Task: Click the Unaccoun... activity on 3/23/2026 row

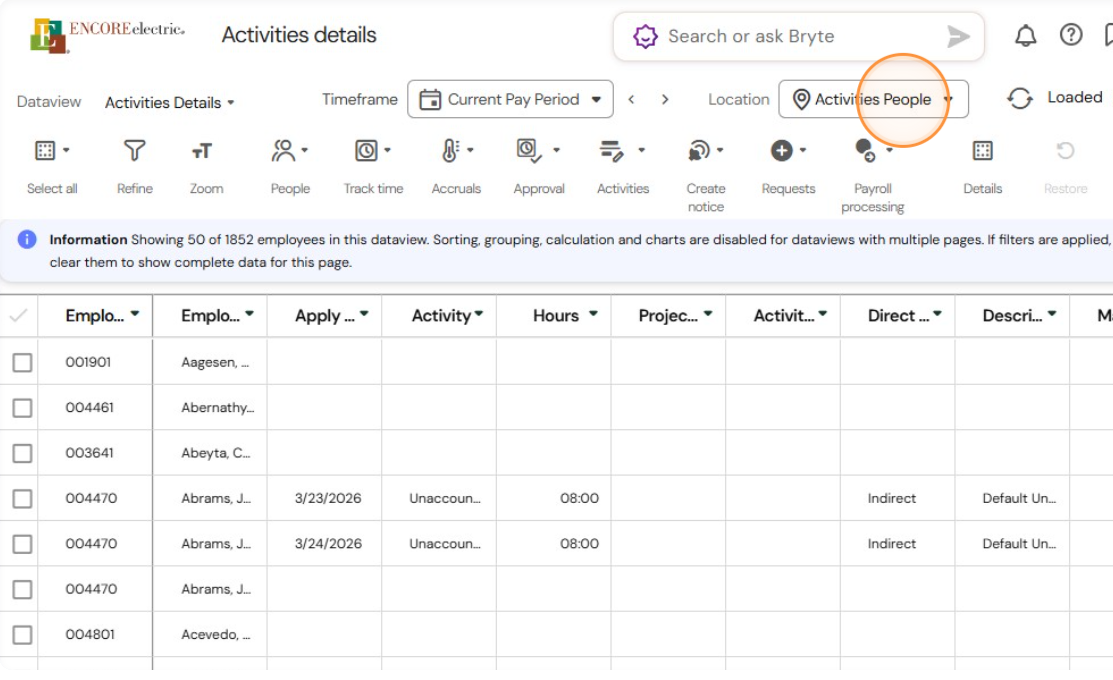Action: (x=445, y=498)
